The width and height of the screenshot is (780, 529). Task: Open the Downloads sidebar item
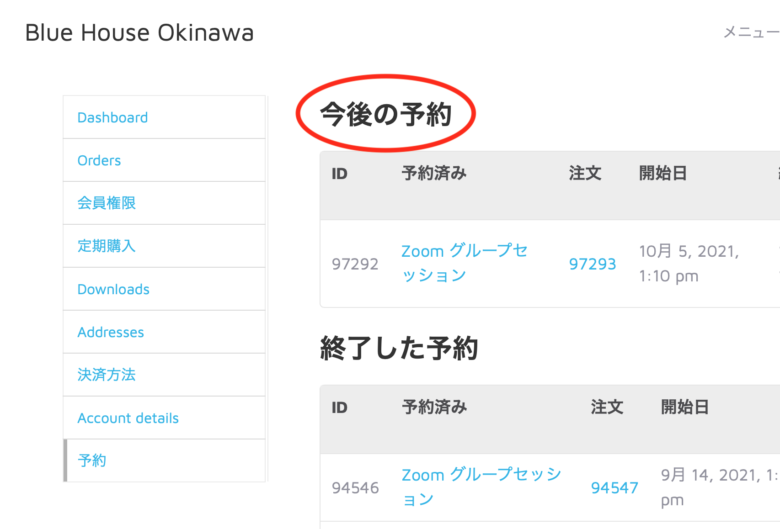113,290
